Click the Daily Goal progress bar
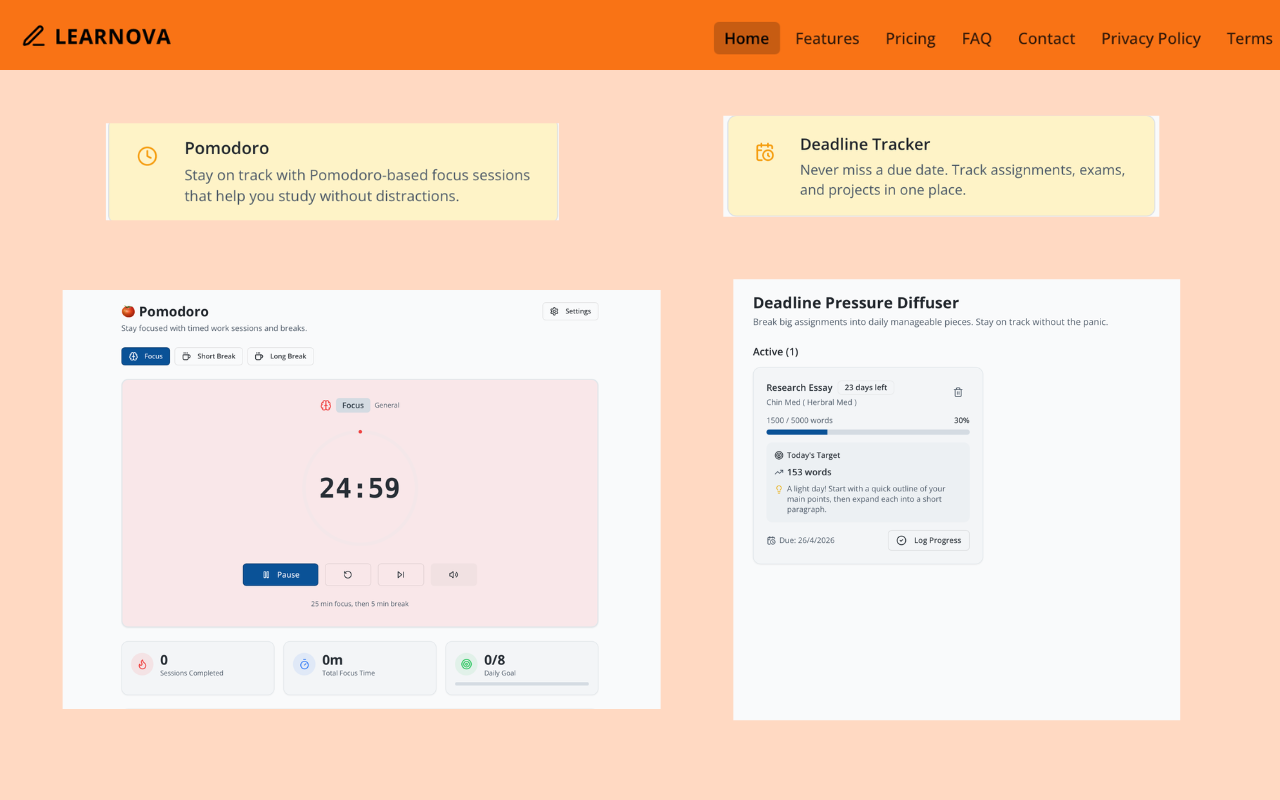Image resolution: width=1280 pixels, height=800 pixels. [522, 684]
